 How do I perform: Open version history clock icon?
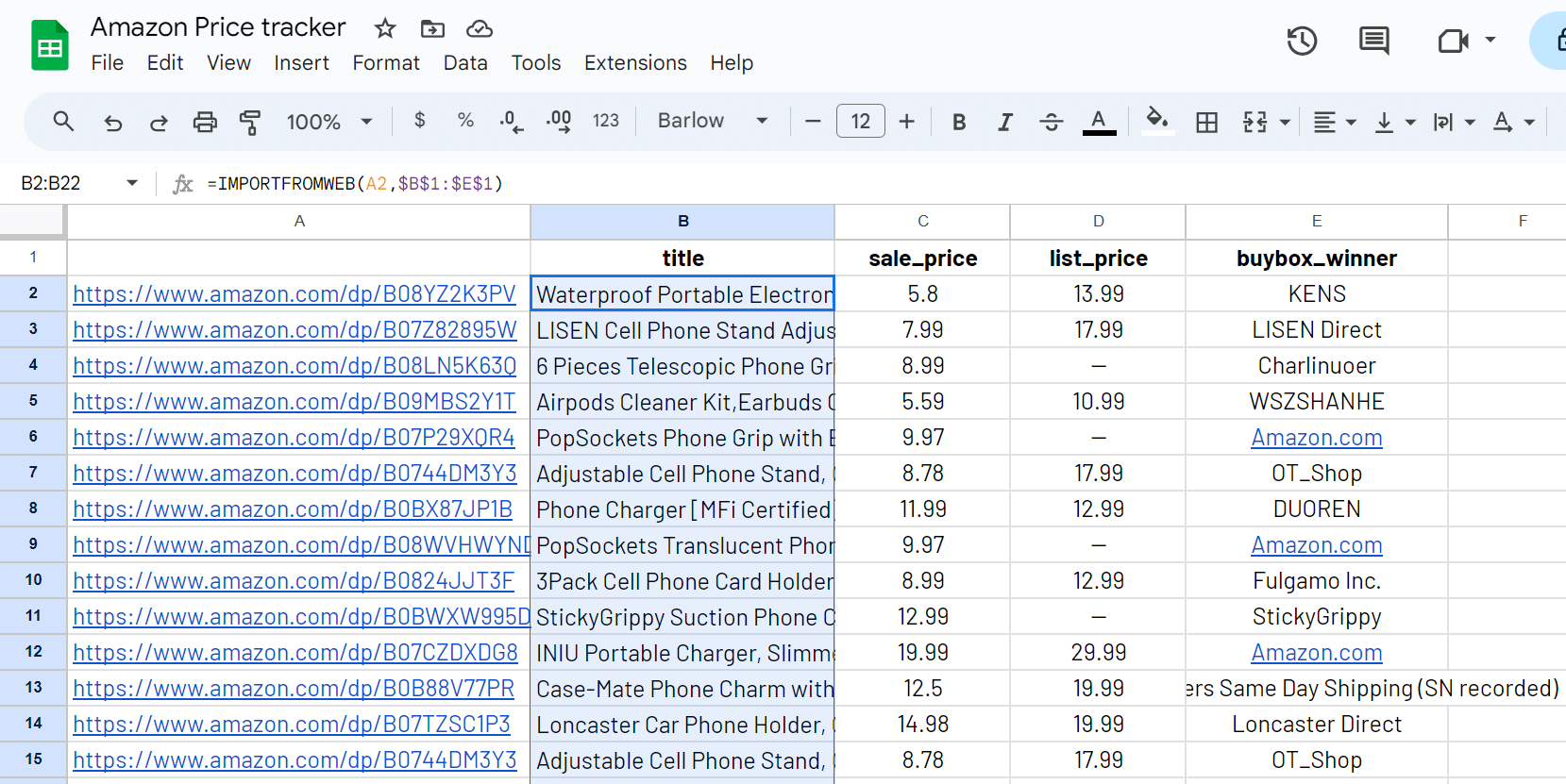[x=1302, y=41]
